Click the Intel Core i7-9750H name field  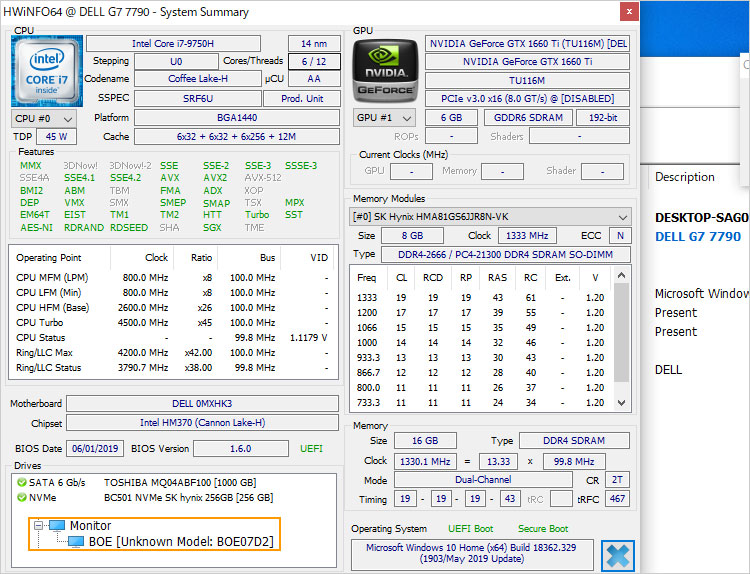(173, 44)
